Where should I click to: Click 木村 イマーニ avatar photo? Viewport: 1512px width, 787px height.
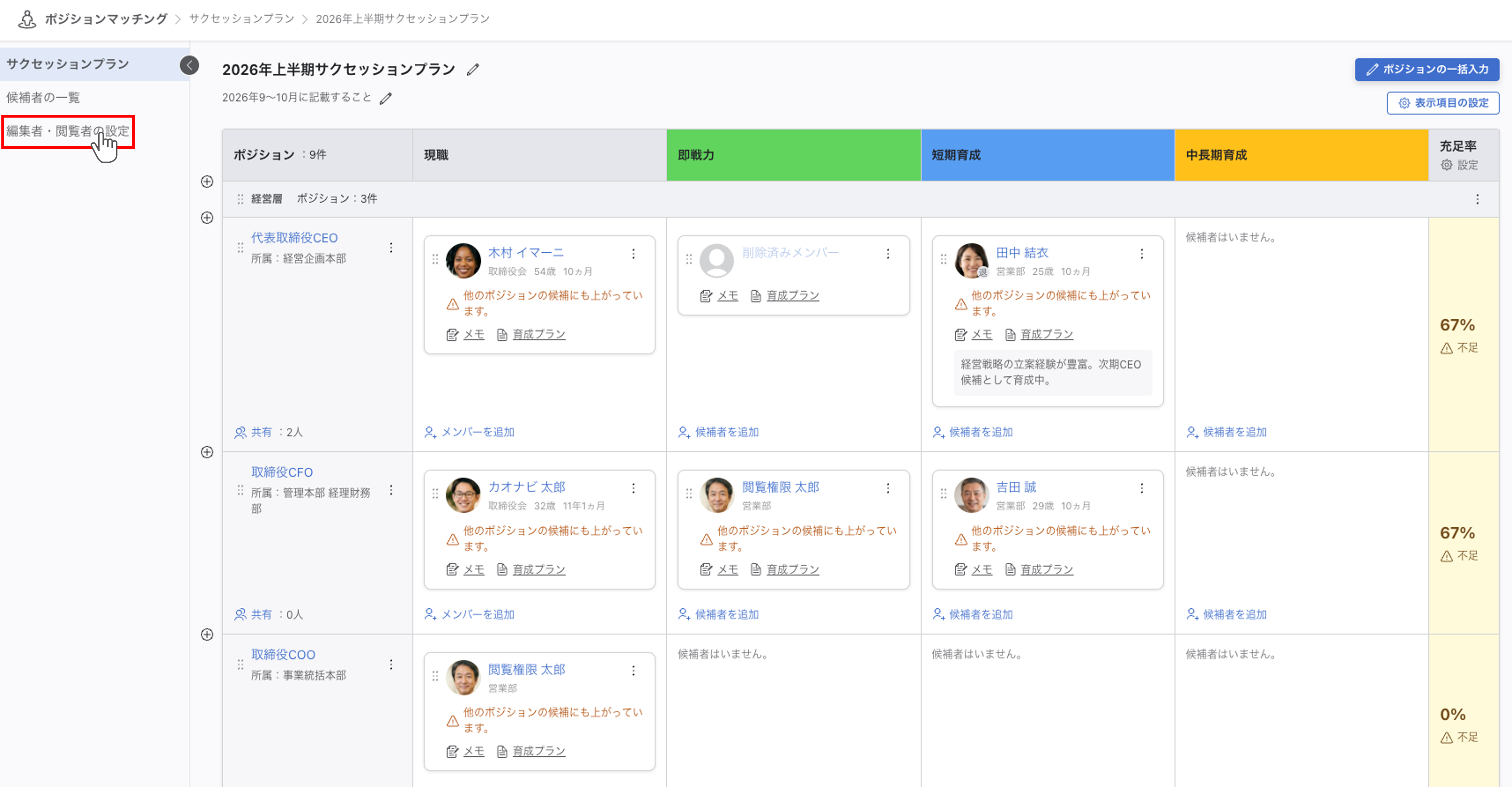(463, 260)
